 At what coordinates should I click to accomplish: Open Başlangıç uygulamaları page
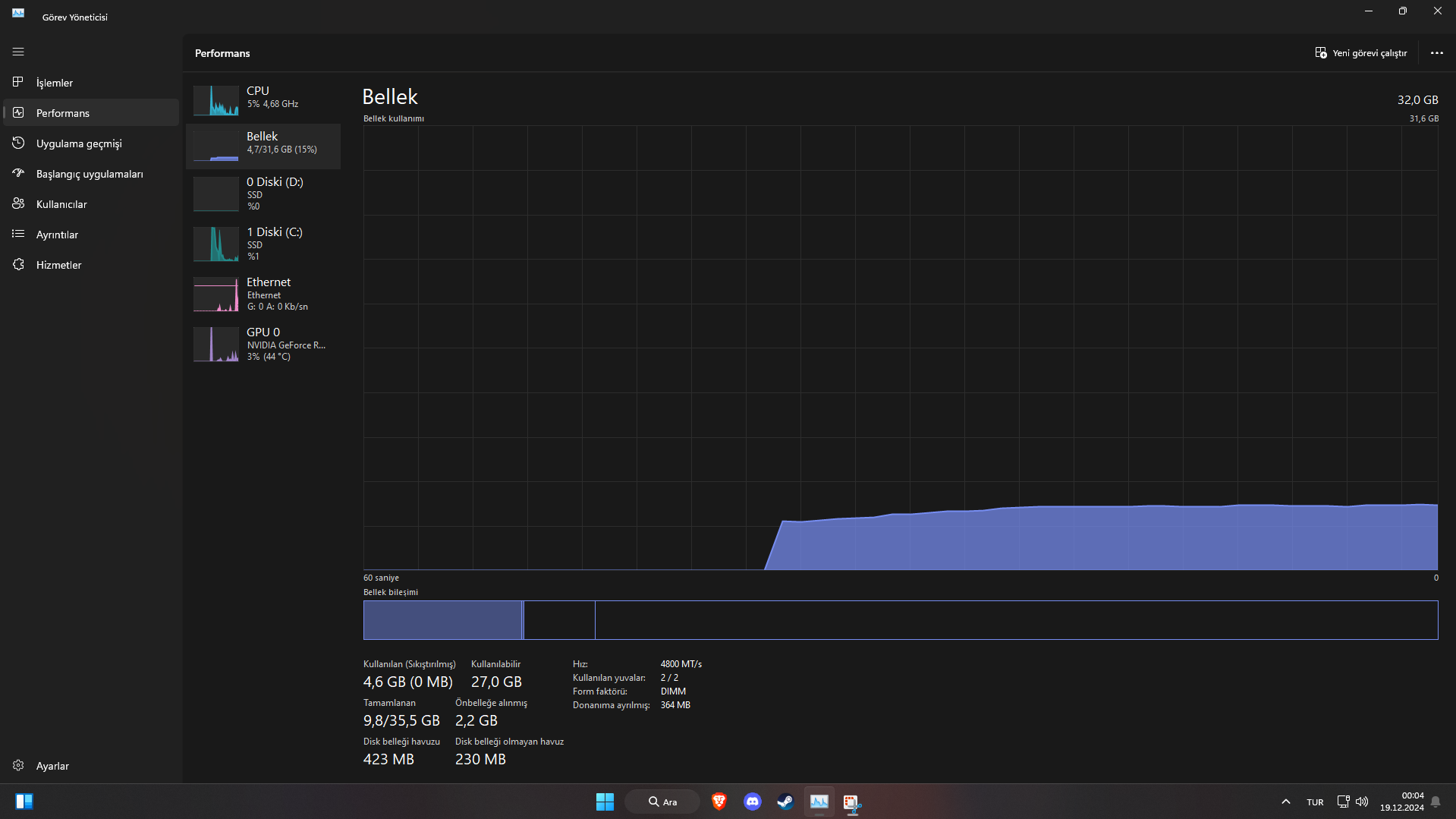click(91, 173)
